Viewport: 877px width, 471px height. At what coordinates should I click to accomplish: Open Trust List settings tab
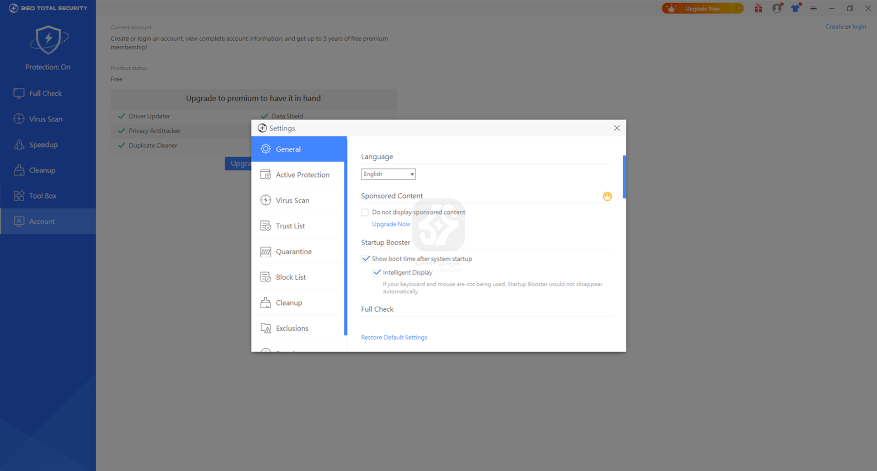point(298,226)
